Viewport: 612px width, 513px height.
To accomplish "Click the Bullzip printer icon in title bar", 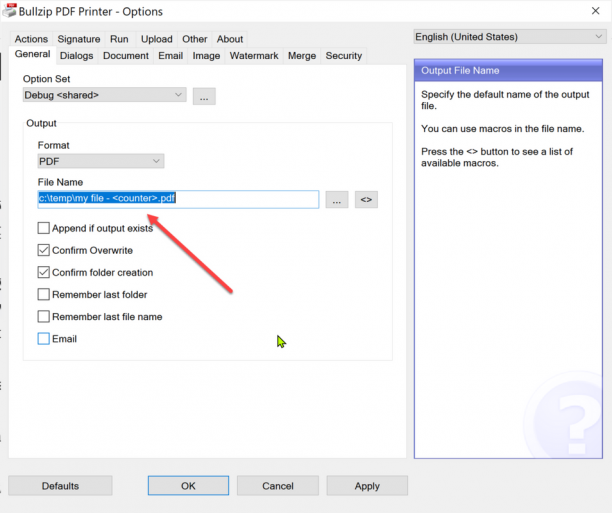I will click(x=9, y=11).
